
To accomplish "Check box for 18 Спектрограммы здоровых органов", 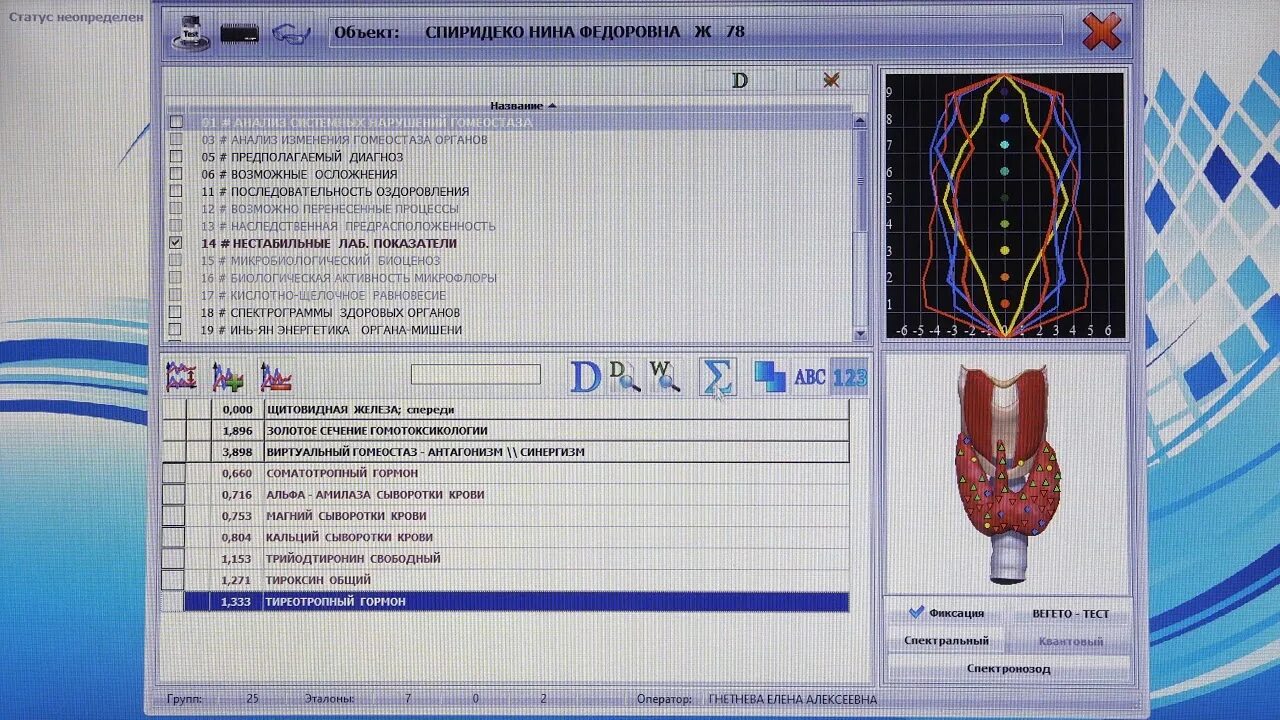I will (176, 312).
